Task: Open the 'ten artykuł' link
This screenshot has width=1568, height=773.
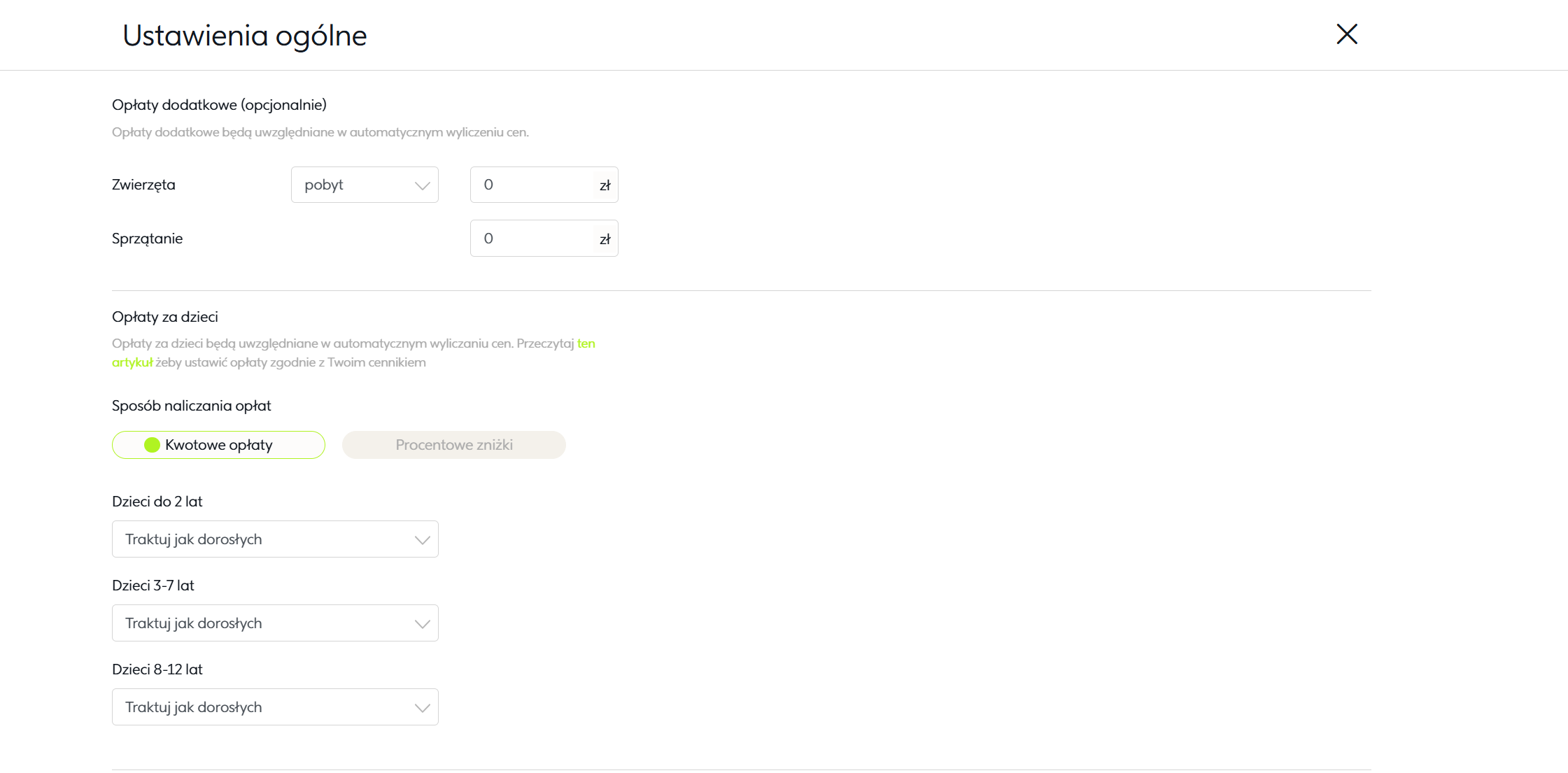Action: point(586,343)
